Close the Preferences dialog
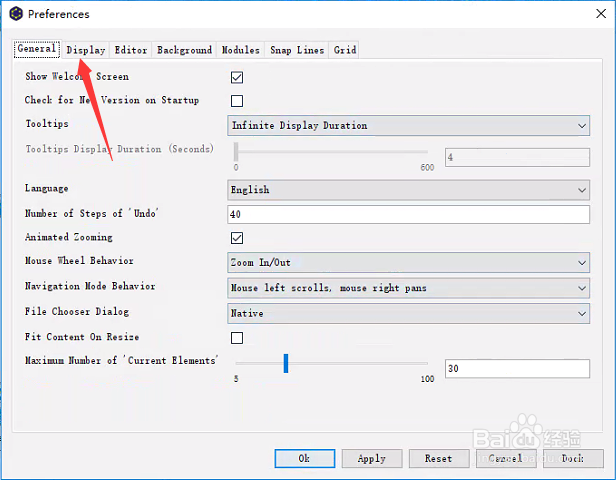Screen dimensions: 616x480 pyautogui.click(x=601, y=14)
